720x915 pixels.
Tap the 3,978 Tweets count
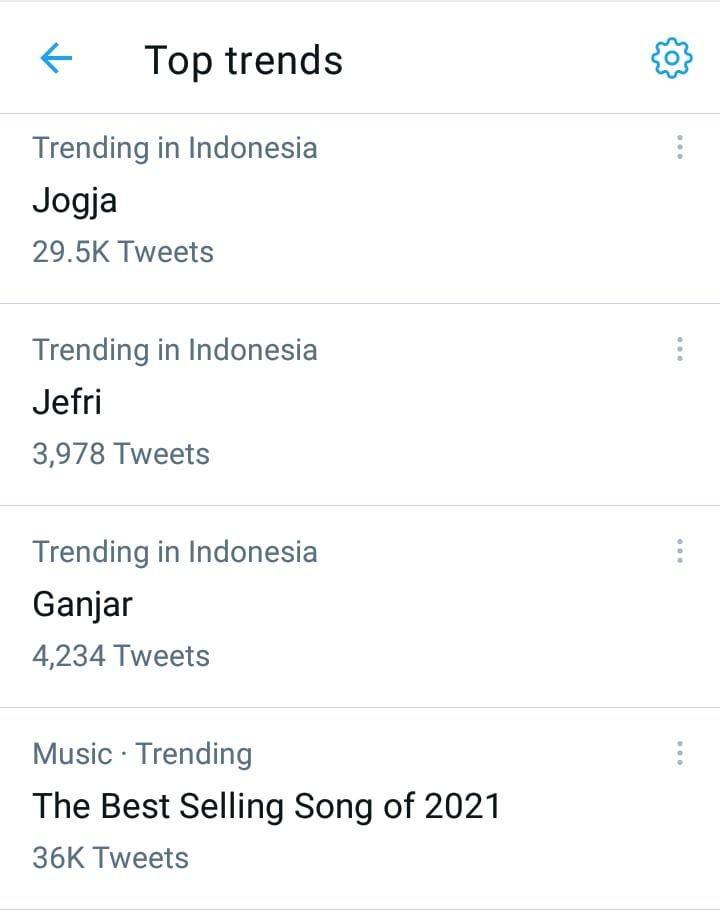pos(121,454)
